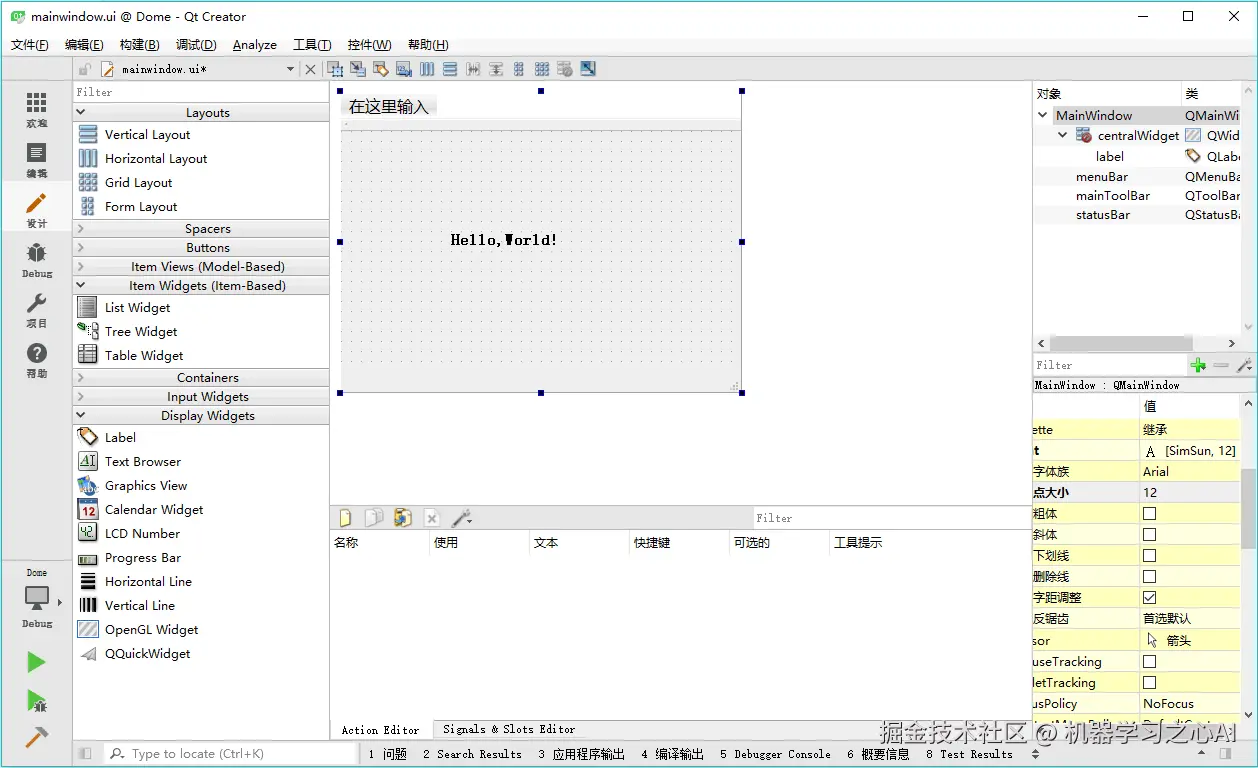
Task: Open the Dome kit selector monitor icon
Action: (x=36, y=597)
